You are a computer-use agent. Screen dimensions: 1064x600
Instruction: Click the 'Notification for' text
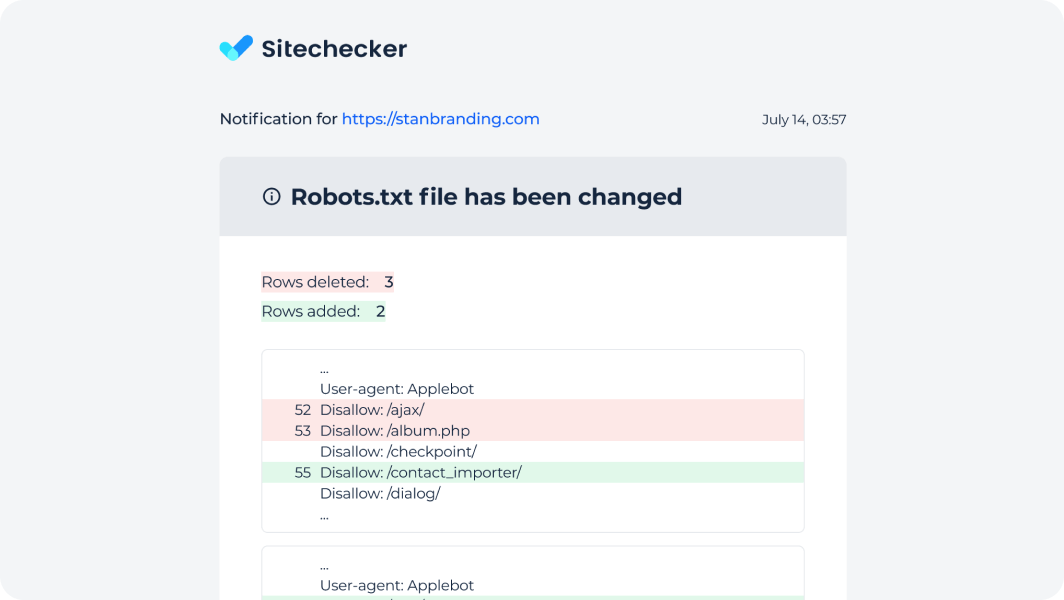coord(278,119)
